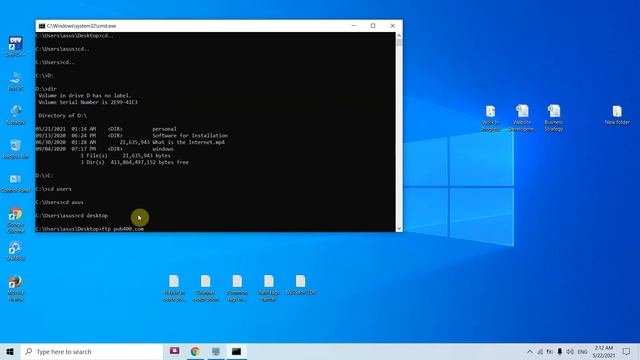Open the network icon in system tray
The height and width of the screenshot is (360, 640).
coord(540,351)
